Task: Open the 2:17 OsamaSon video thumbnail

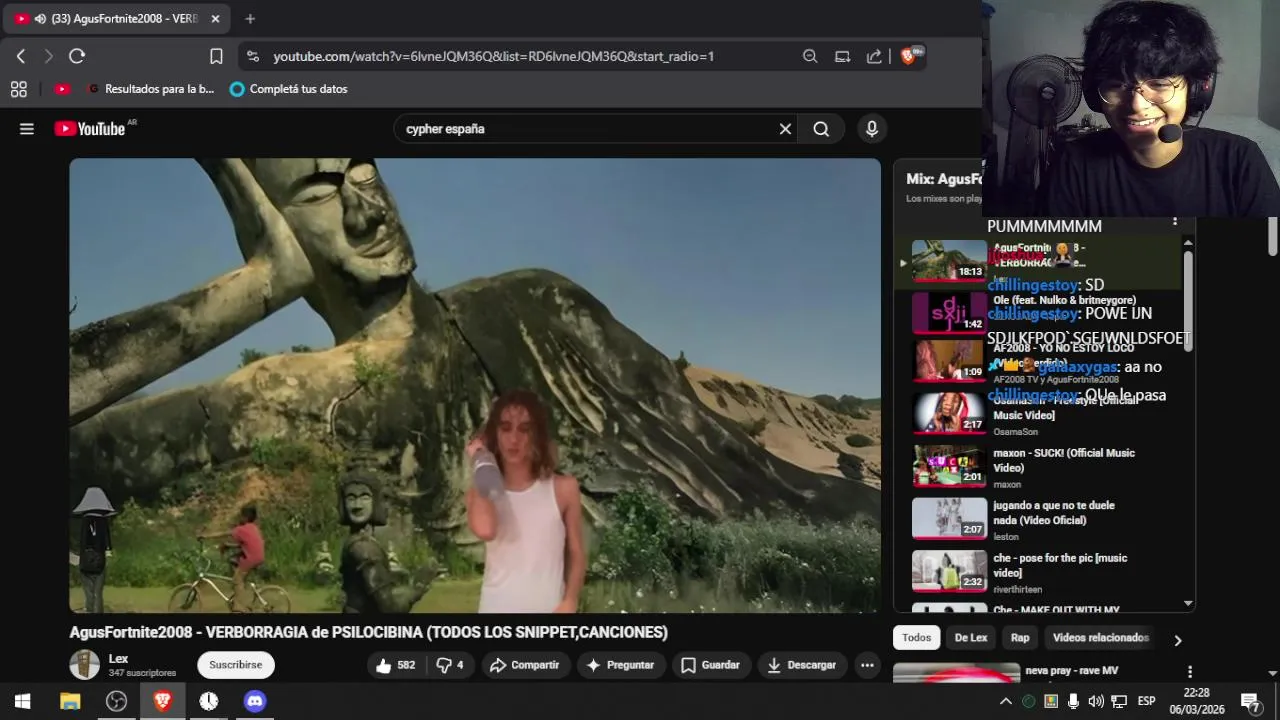Action: [949, 413]
